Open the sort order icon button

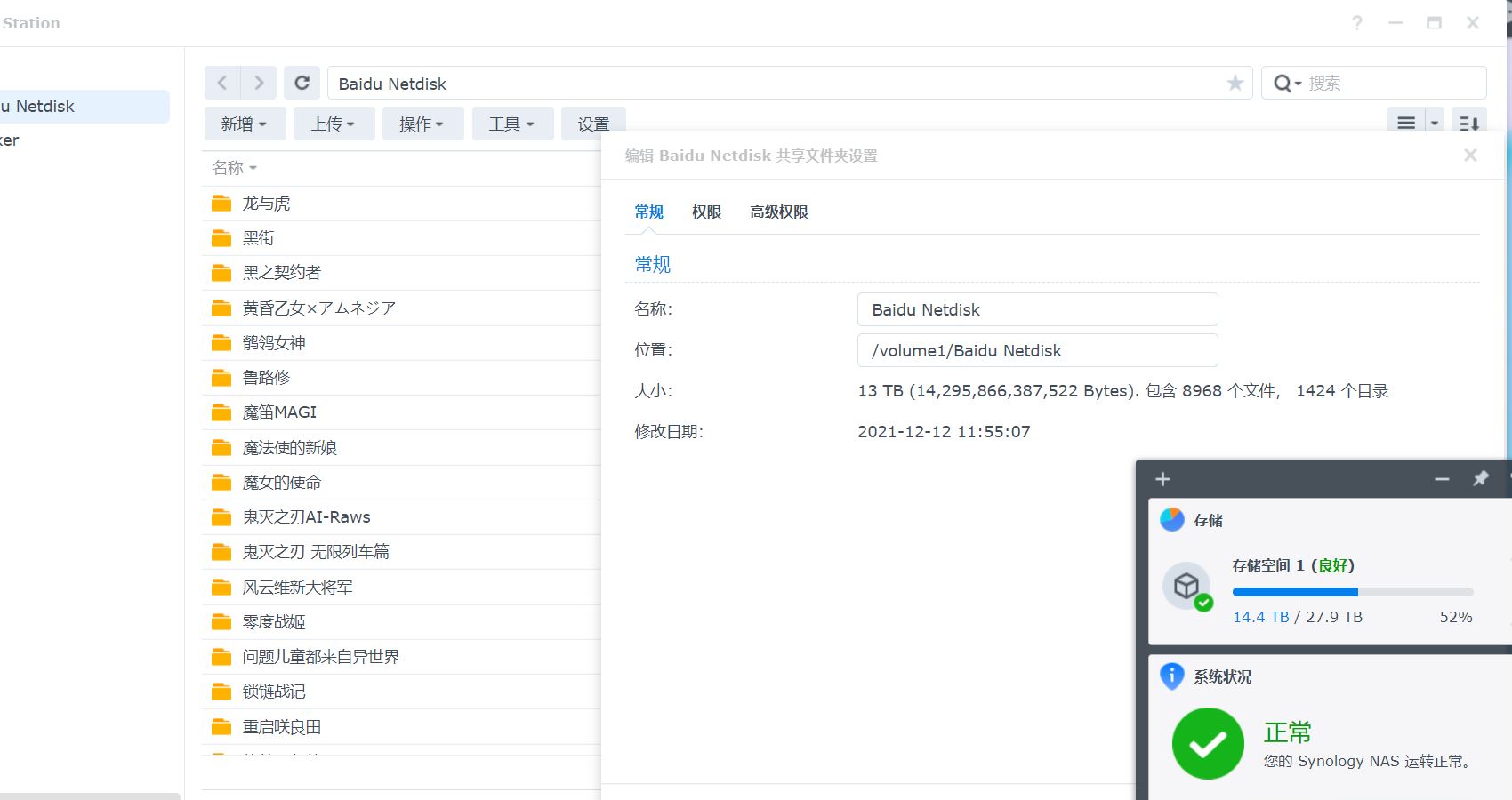click(1469, 124)
